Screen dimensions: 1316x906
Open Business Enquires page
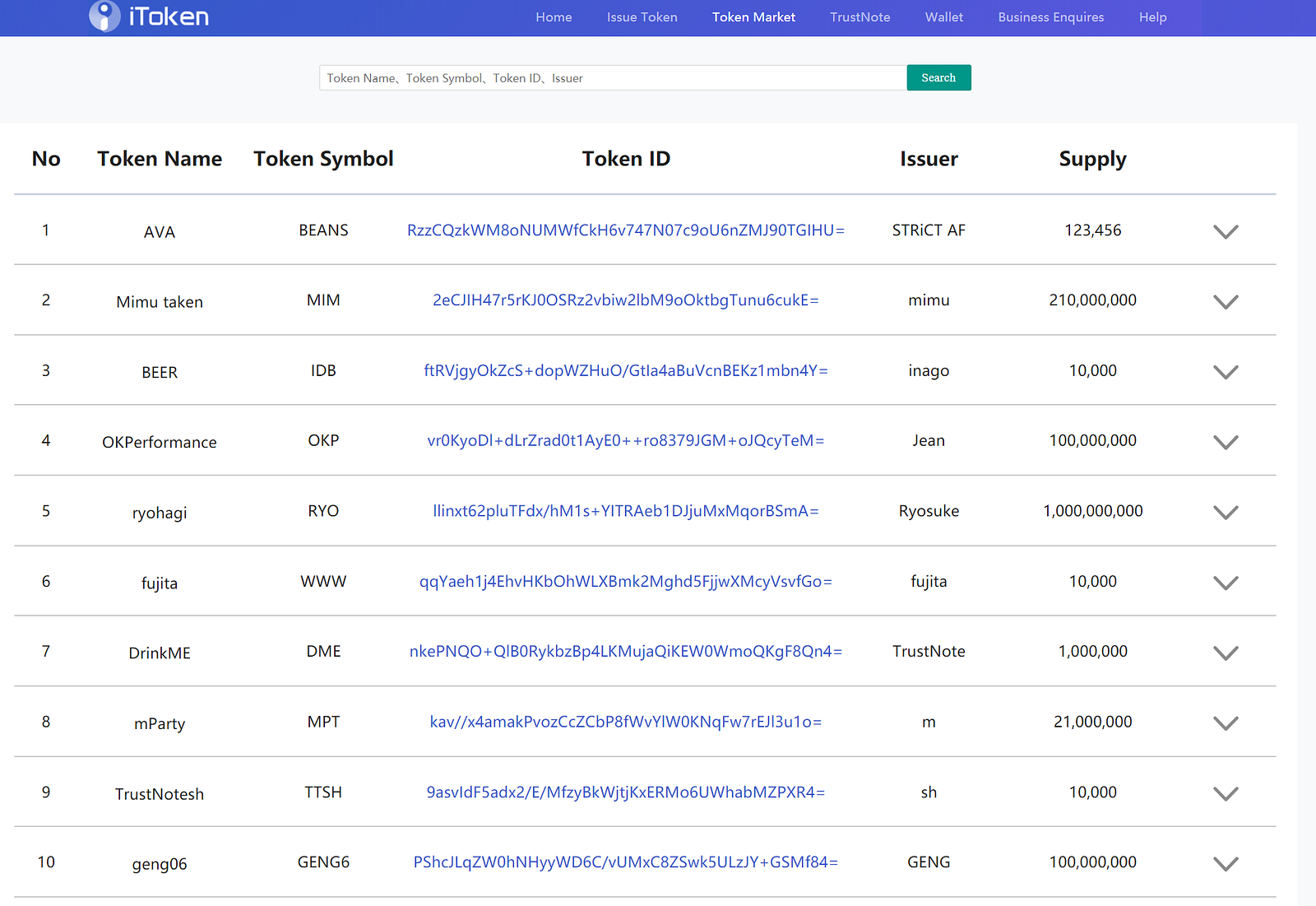1050,17
